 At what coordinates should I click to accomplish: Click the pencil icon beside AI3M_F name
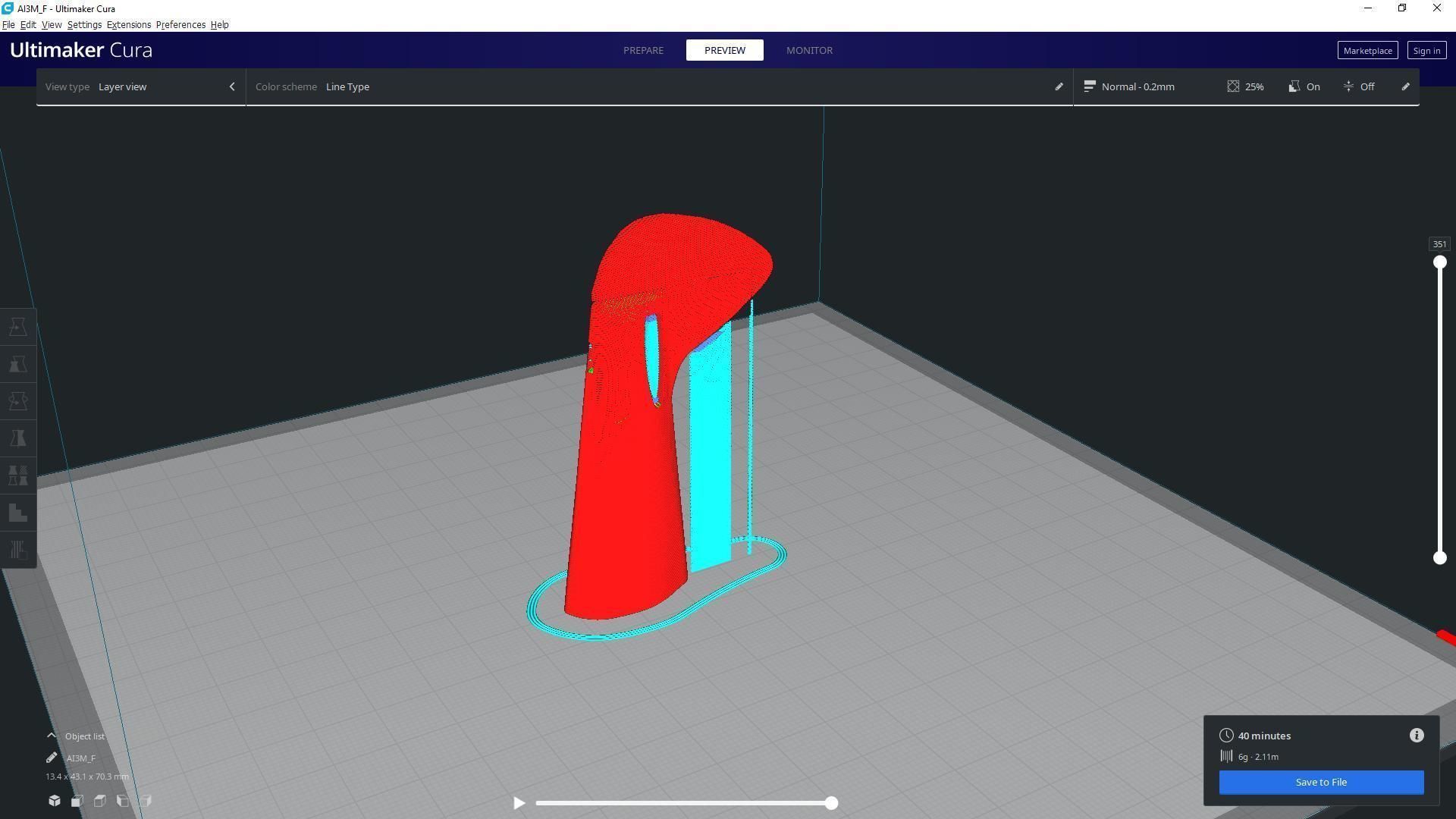coord(52,758)
